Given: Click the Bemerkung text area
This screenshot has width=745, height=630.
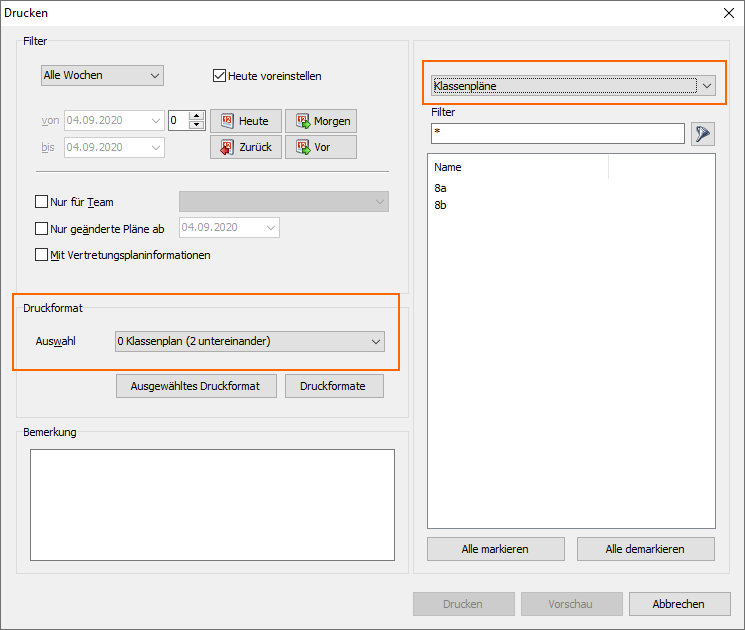Looking at the screenshot, I should click(212, 505).
